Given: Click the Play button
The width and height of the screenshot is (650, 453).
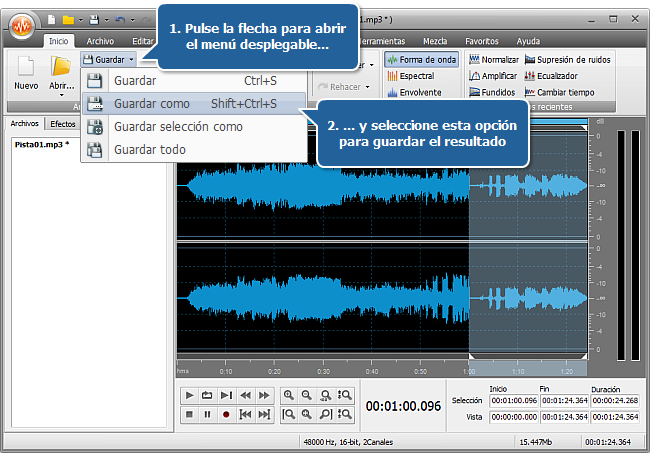Looking at the screenshot, I should 189,395.
